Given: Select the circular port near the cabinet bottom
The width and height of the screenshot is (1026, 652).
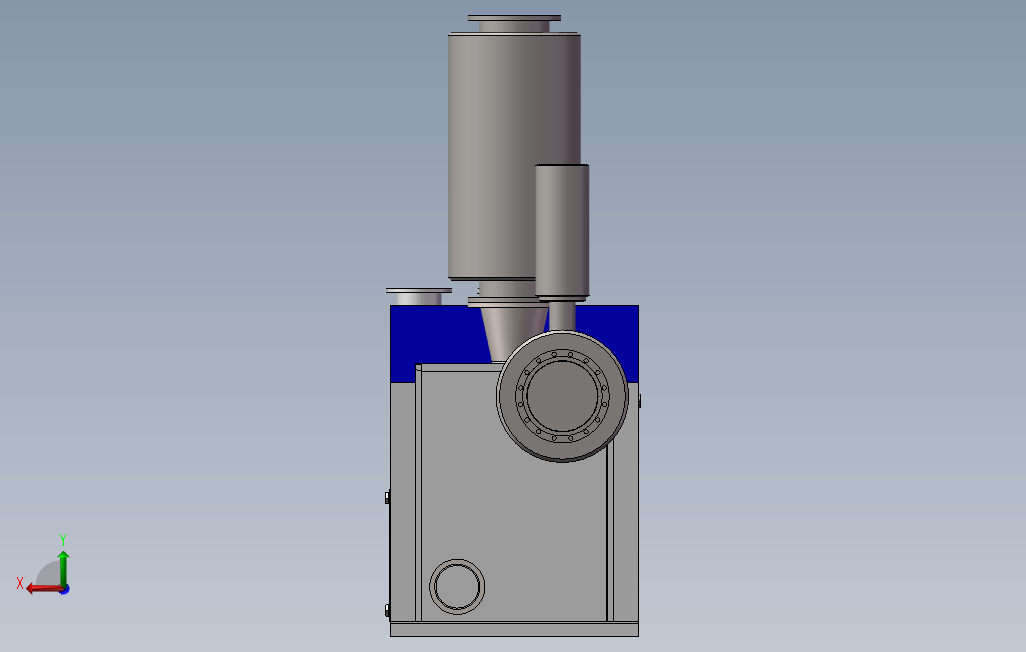Looking at the screenshot, I should click(457, 587).
